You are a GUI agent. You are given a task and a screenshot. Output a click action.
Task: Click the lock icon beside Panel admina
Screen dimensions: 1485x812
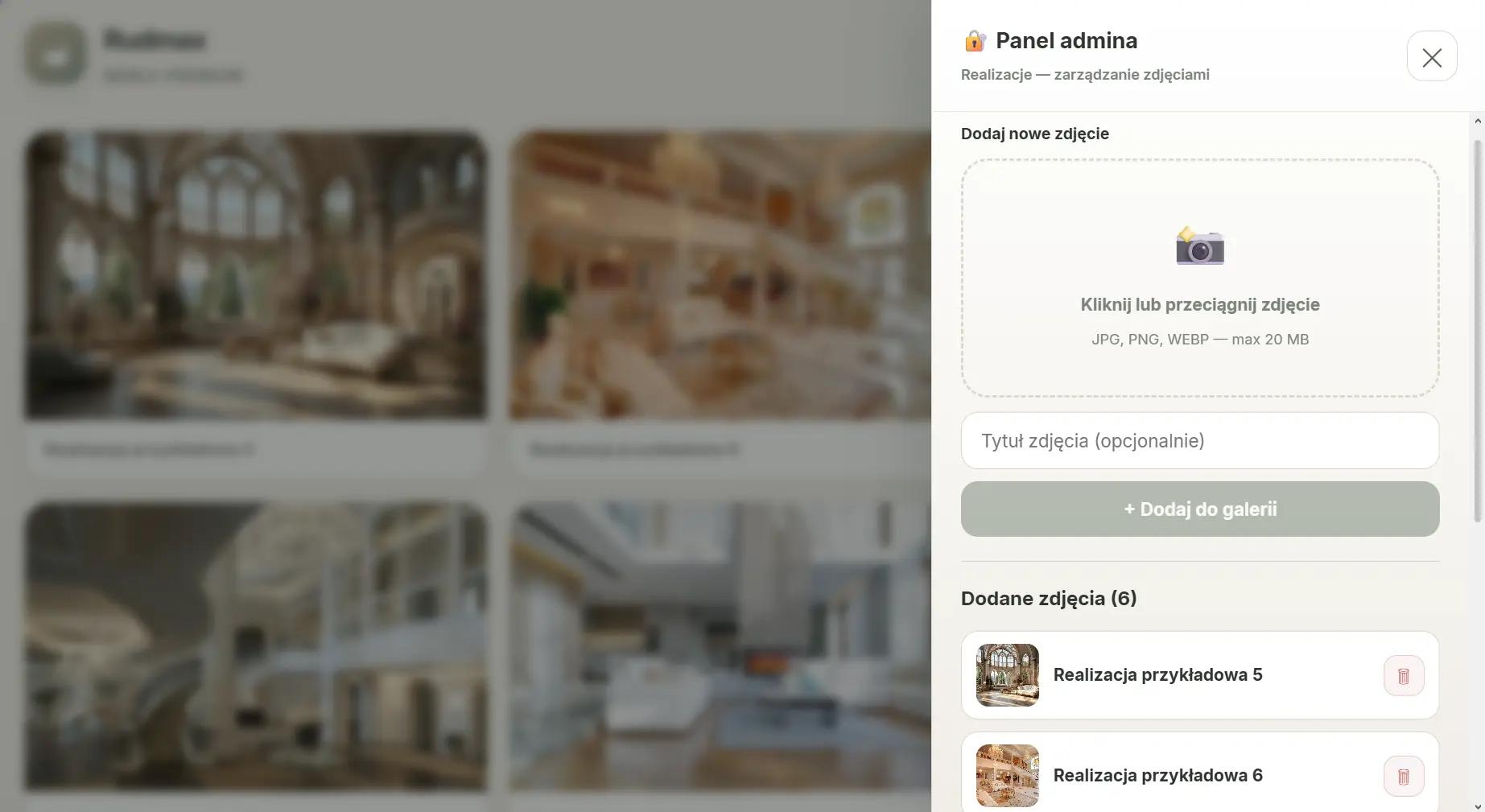[x=975, y=40]
